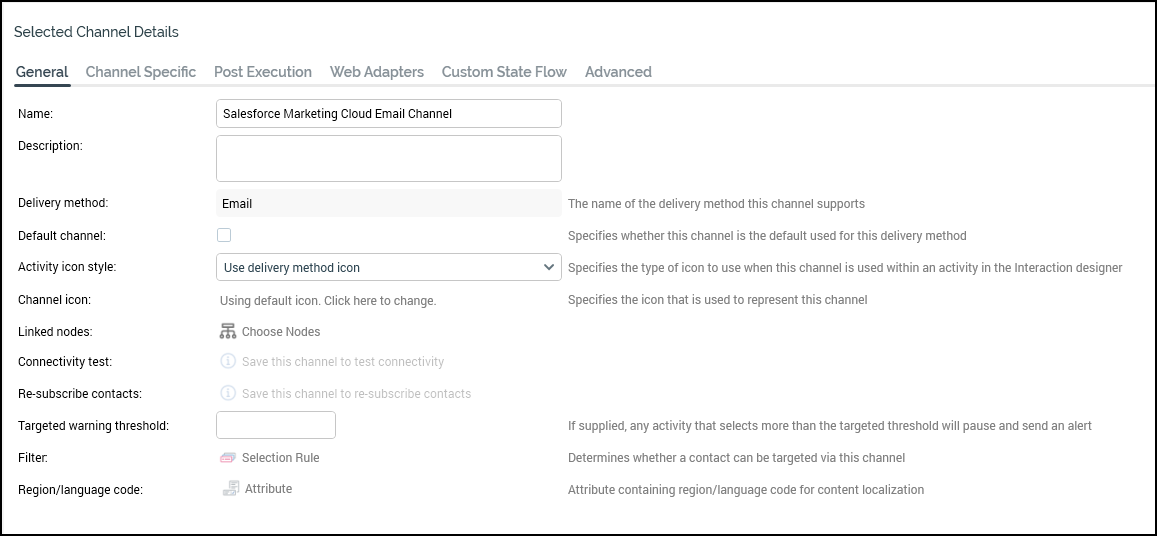This screenshot has width=1157, height=536.
Task: Select the Custom State Flow tab
Action: pyautogui.click(x=504, y=72)
